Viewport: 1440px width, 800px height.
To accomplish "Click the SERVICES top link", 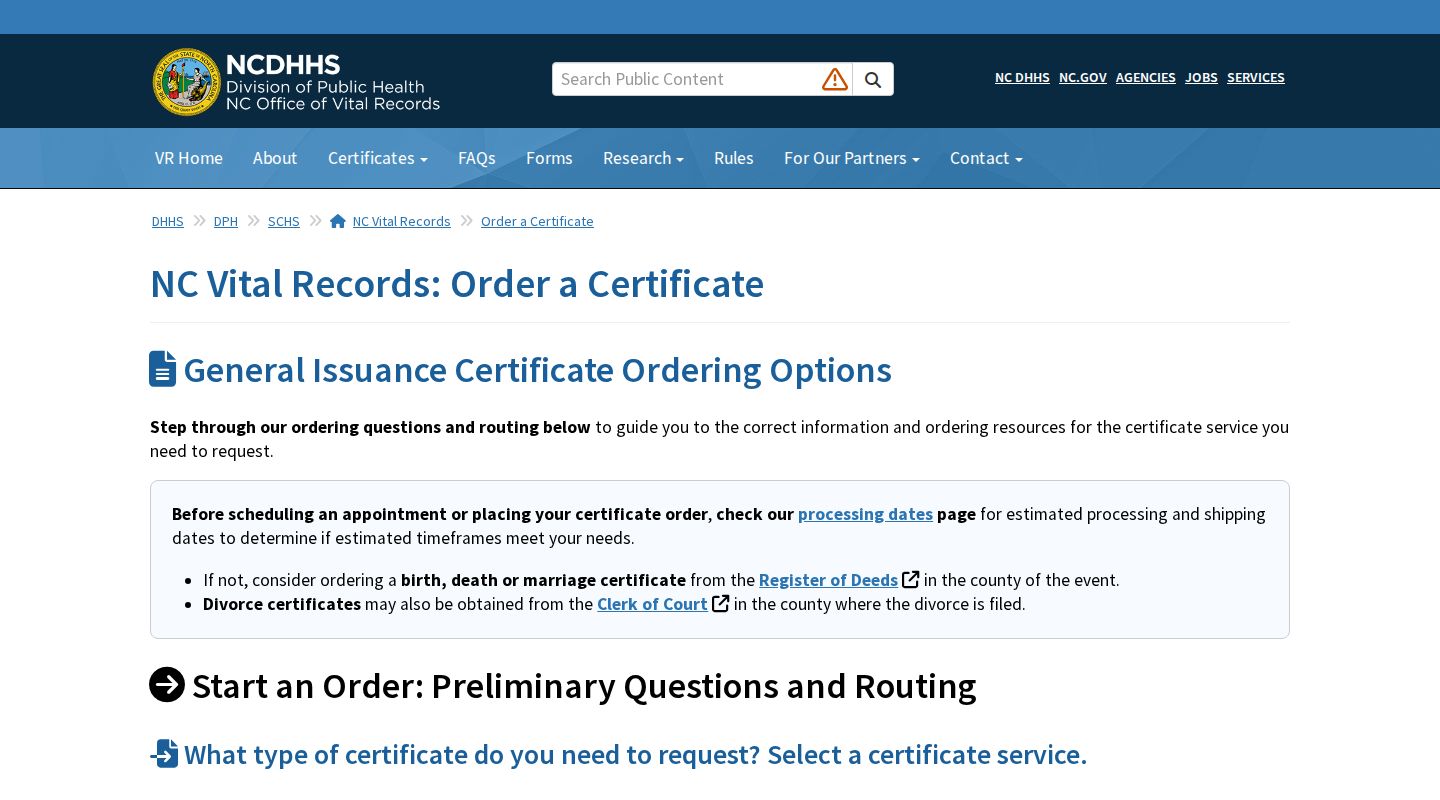I will pos(1256,77).
